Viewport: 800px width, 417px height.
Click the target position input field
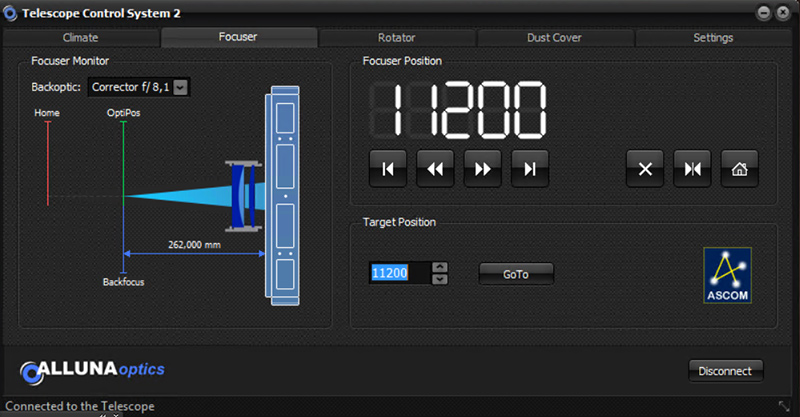coord(400,273)
